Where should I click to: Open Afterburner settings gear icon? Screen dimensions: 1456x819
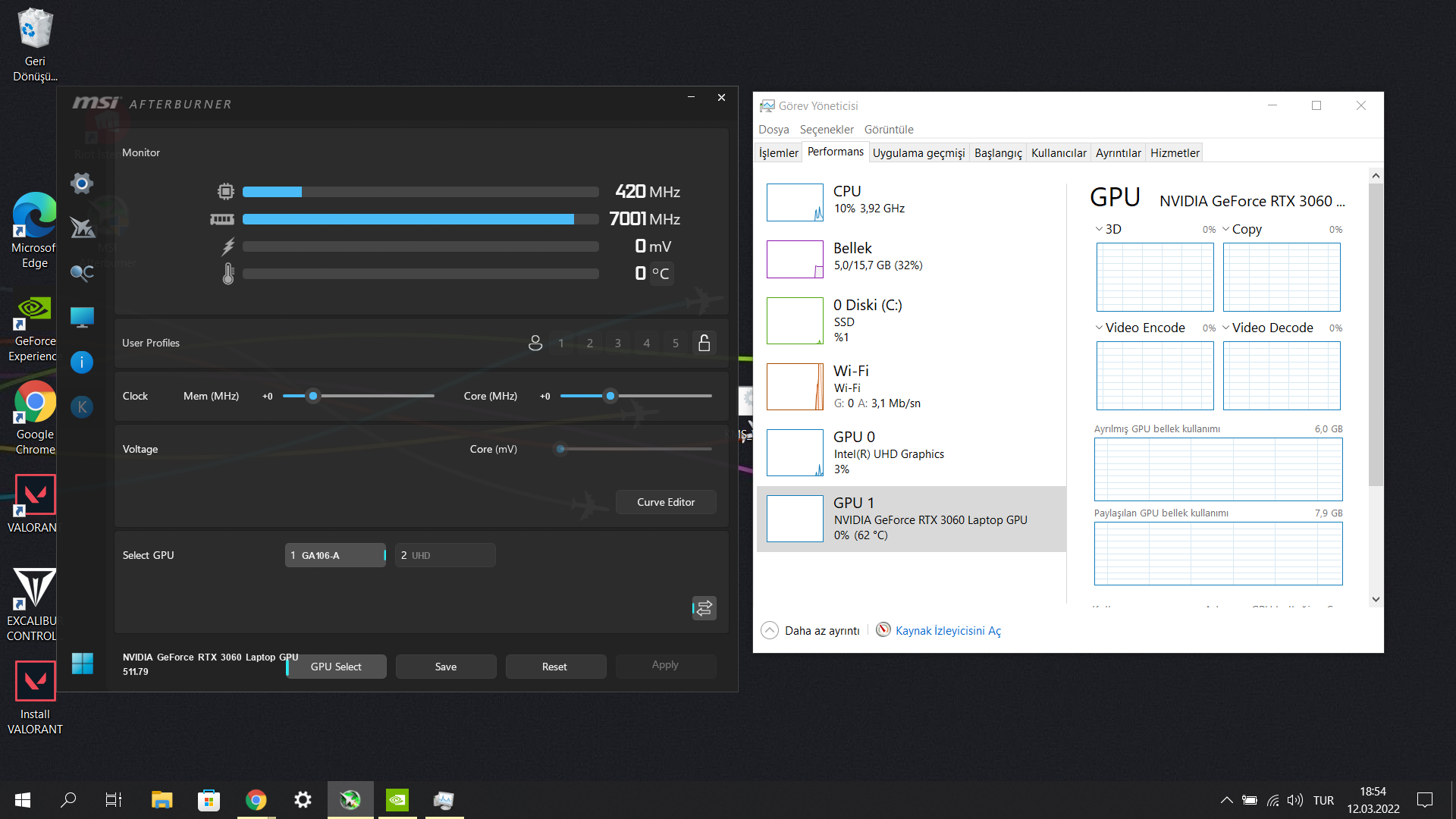point(82,183)
